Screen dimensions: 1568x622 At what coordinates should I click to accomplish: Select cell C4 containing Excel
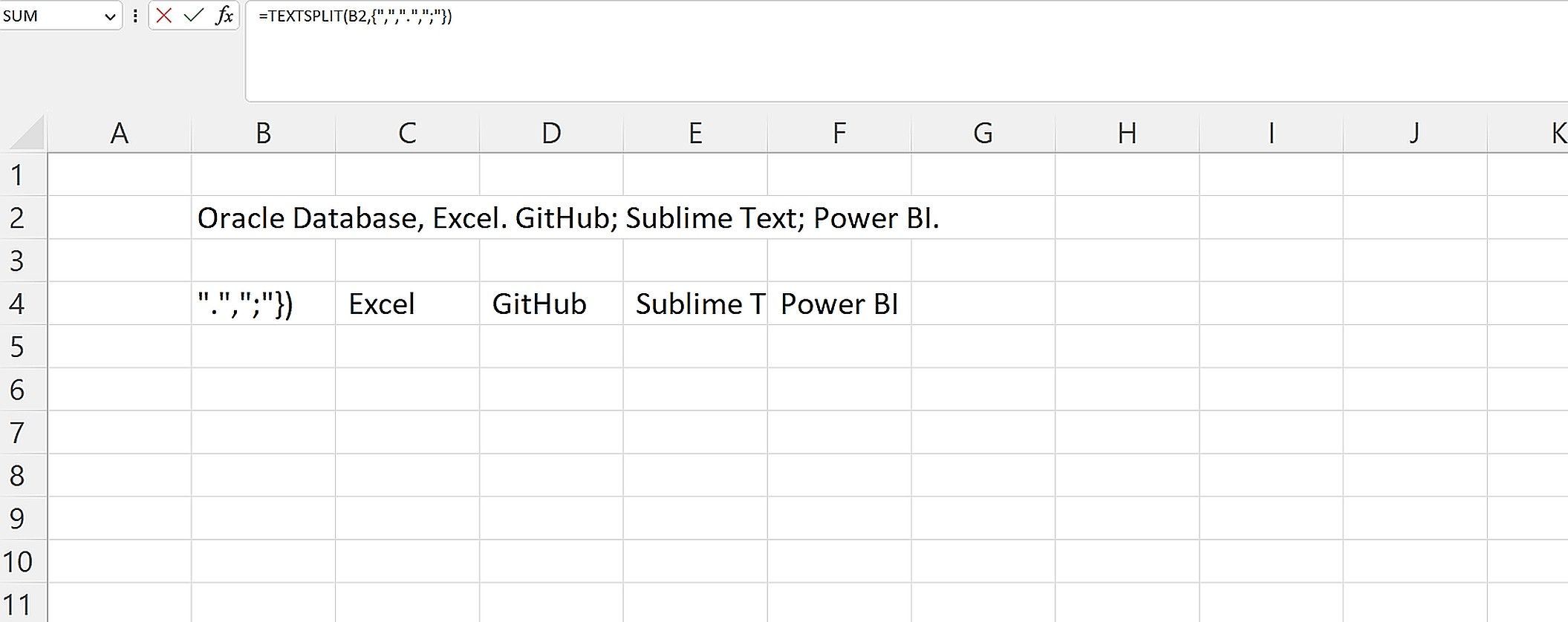coord(406,303)
